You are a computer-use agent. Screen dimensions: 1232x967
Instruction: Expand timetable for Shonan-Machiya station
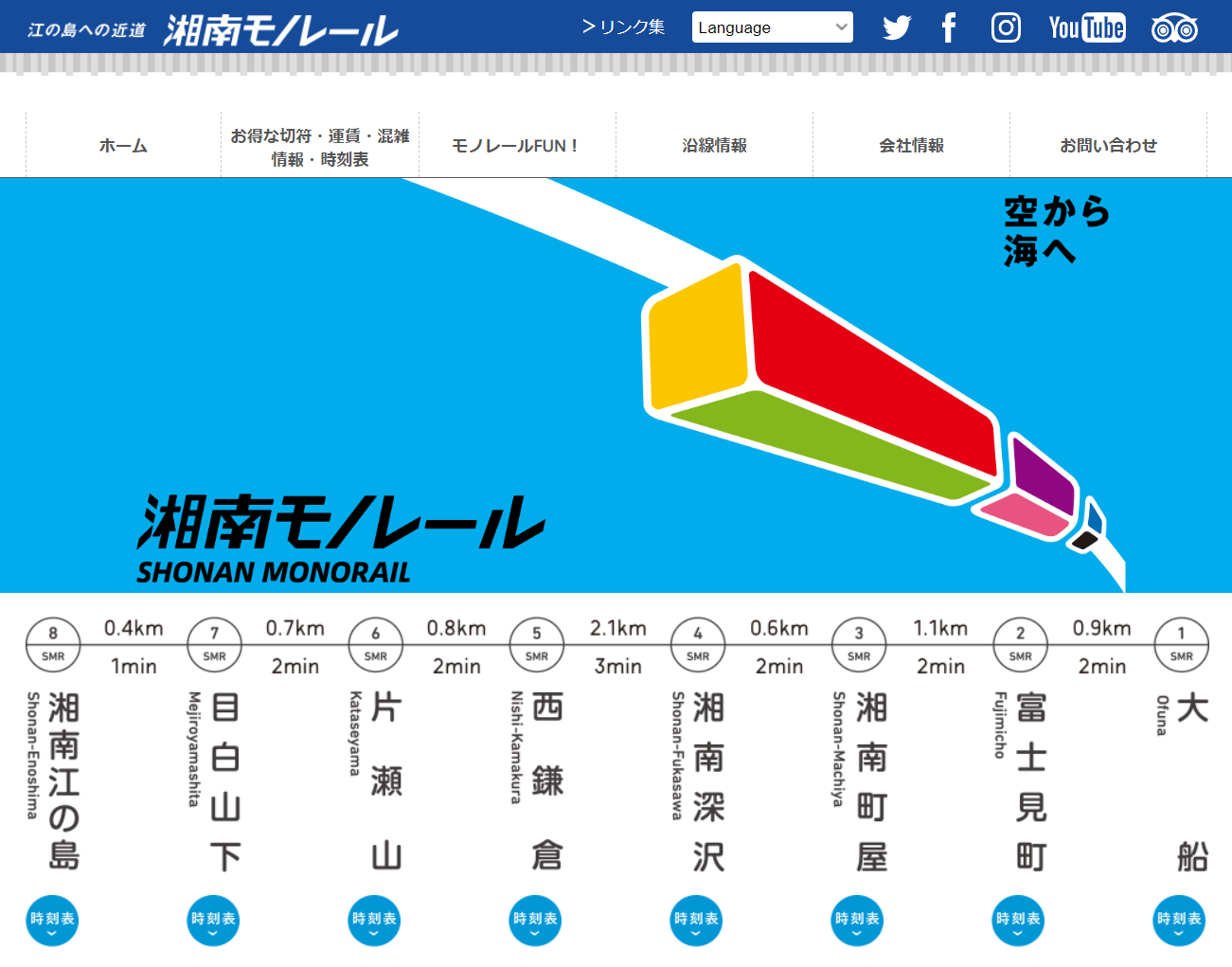pos(857,920)
